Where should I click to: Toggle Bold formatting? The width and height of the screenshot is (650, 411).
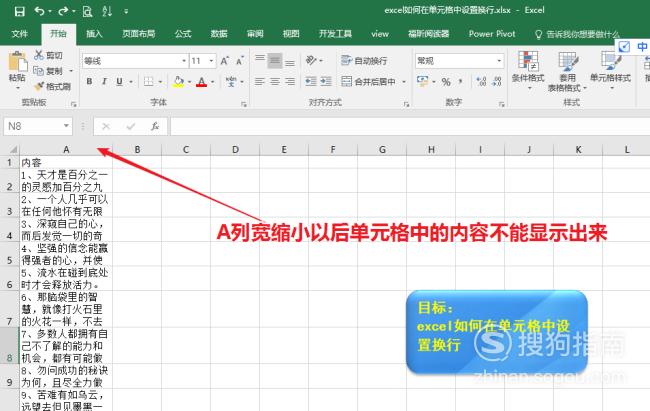(x=89, y=82)
